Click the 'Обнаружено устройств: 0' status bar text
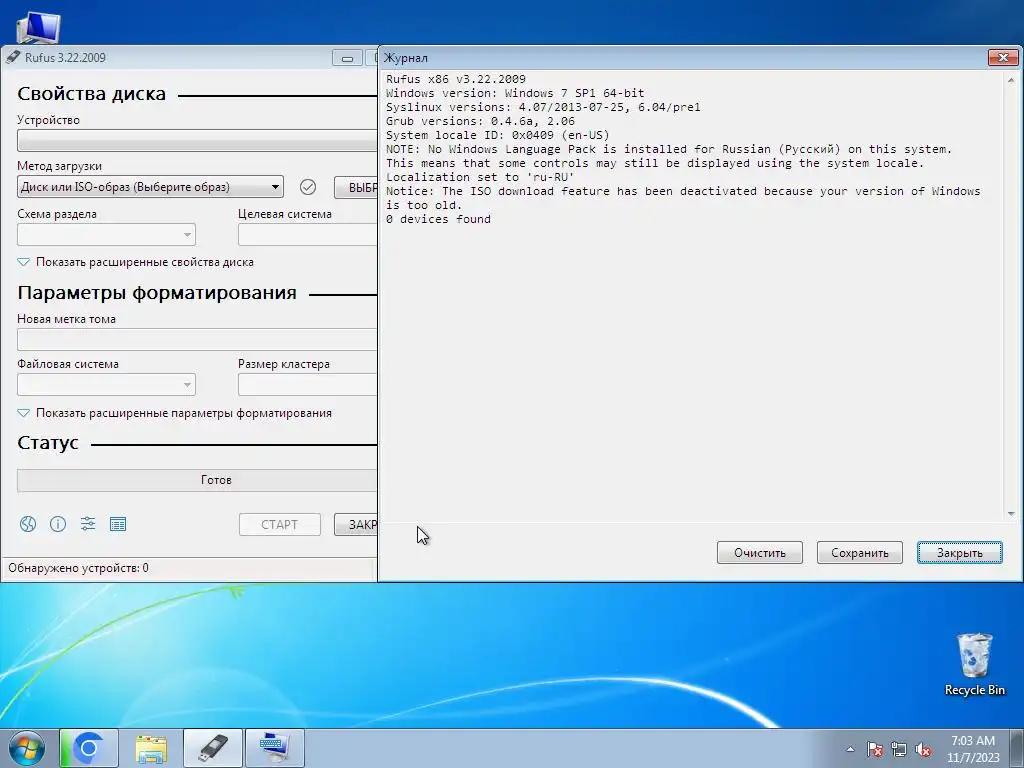Viewport: 1024px width, 768px height. tap(78, 568)
